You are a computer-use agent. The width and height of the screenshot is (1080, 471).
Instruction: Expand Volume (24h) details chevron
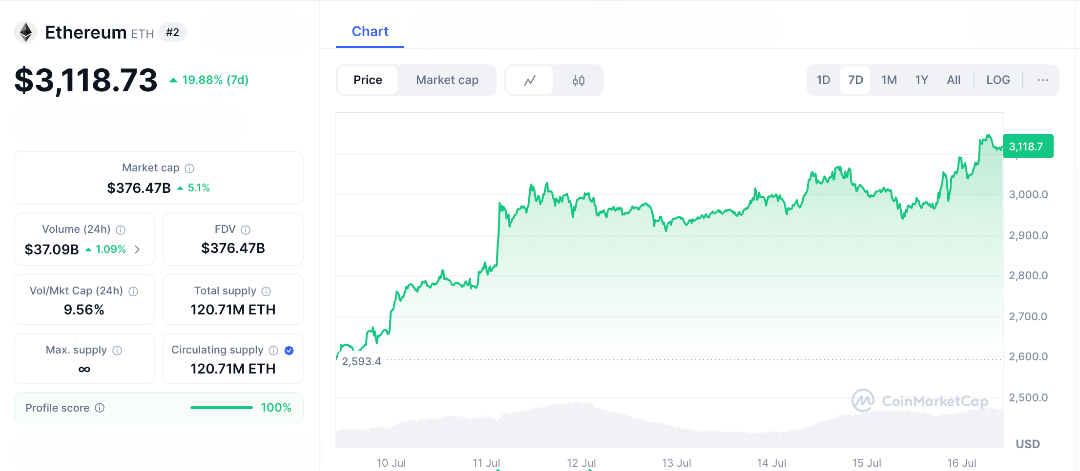[x=137, y=250]
